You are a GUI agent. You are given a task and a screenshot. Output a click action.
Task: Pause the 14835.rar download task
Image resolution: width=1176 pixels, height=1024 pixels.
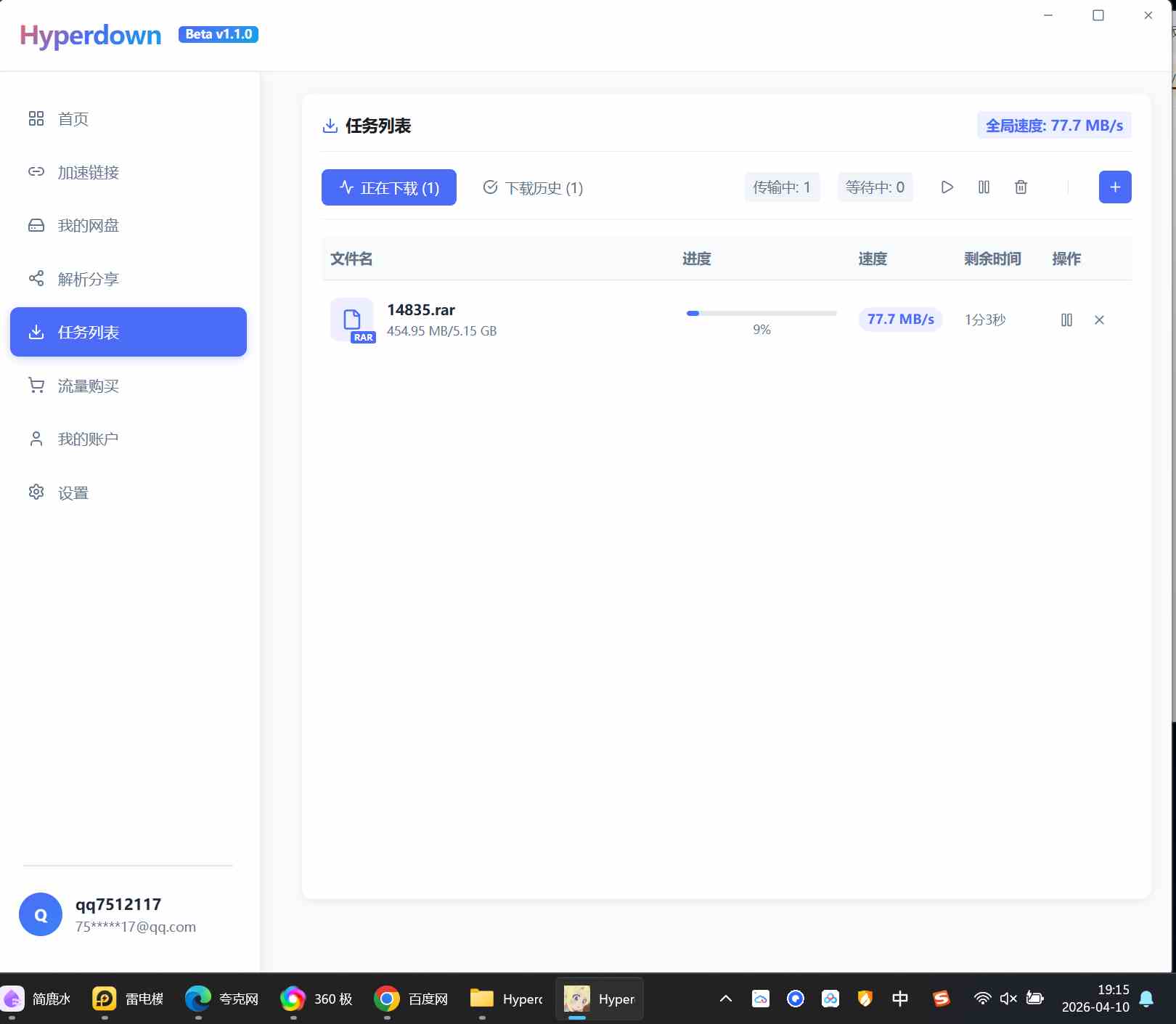click(1066, 320)
